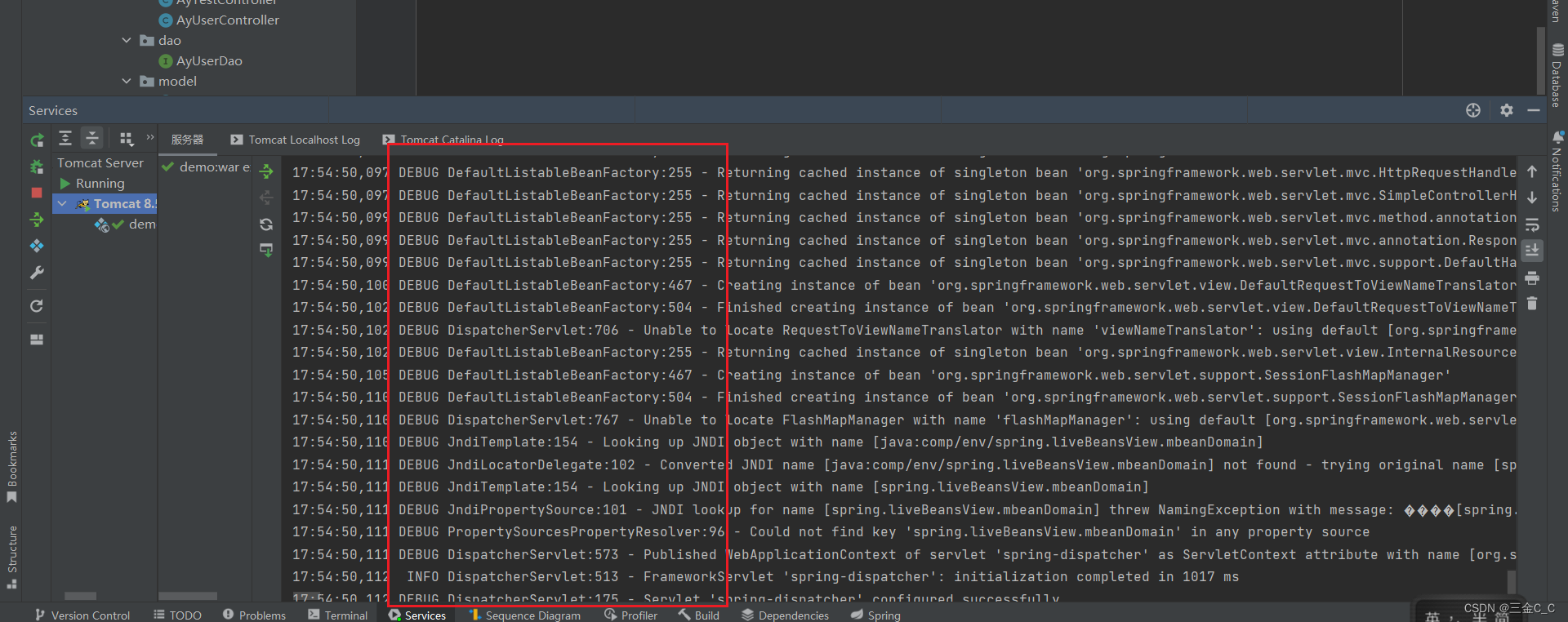Image resolution: width=1568 pixels, height=622 pixels.
Task: Open Services panel gear settings
Action: pyautogui.click(x=1507, y=110)
